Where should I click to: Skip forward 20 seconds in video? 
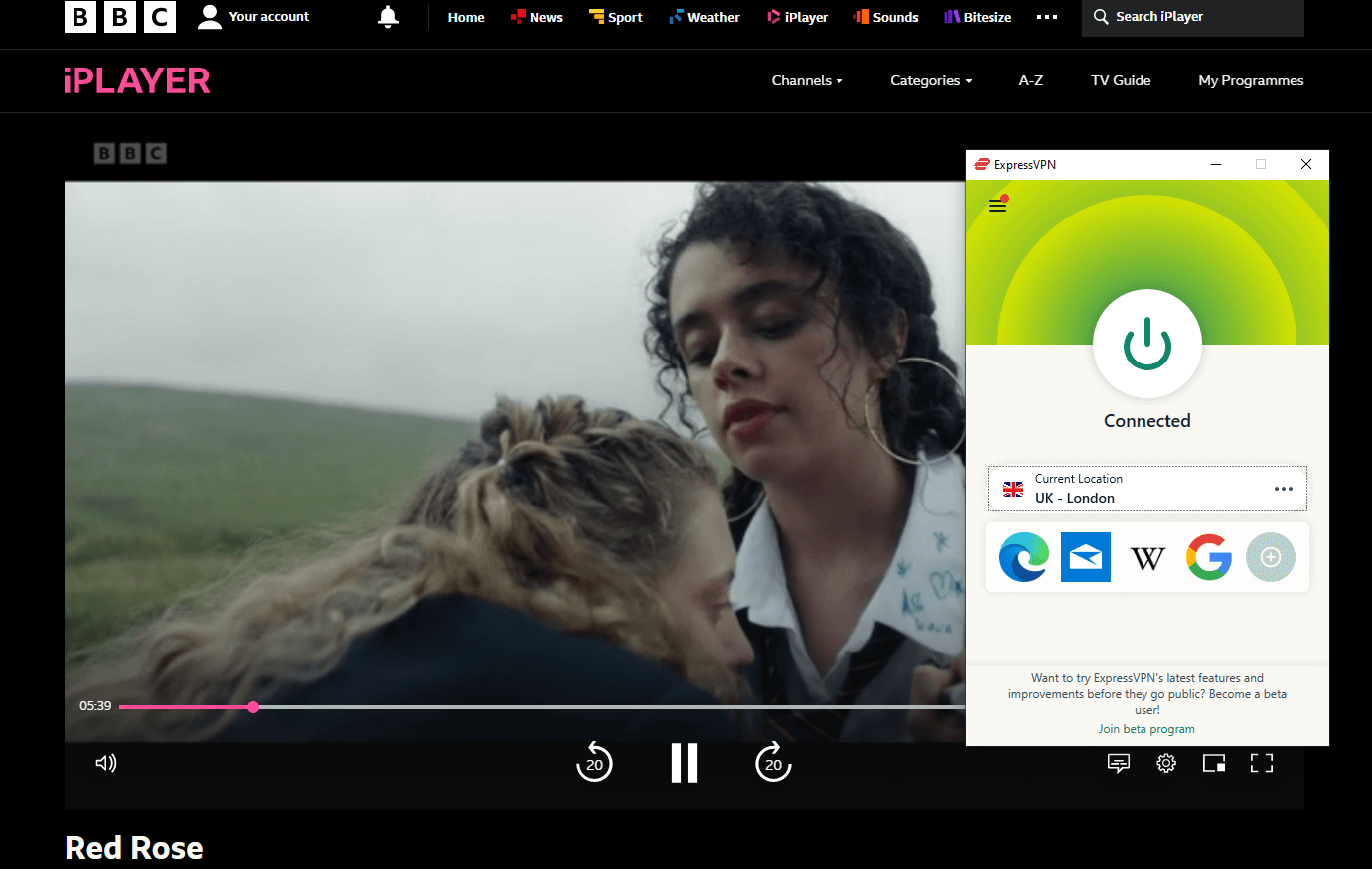coord(773,762)
